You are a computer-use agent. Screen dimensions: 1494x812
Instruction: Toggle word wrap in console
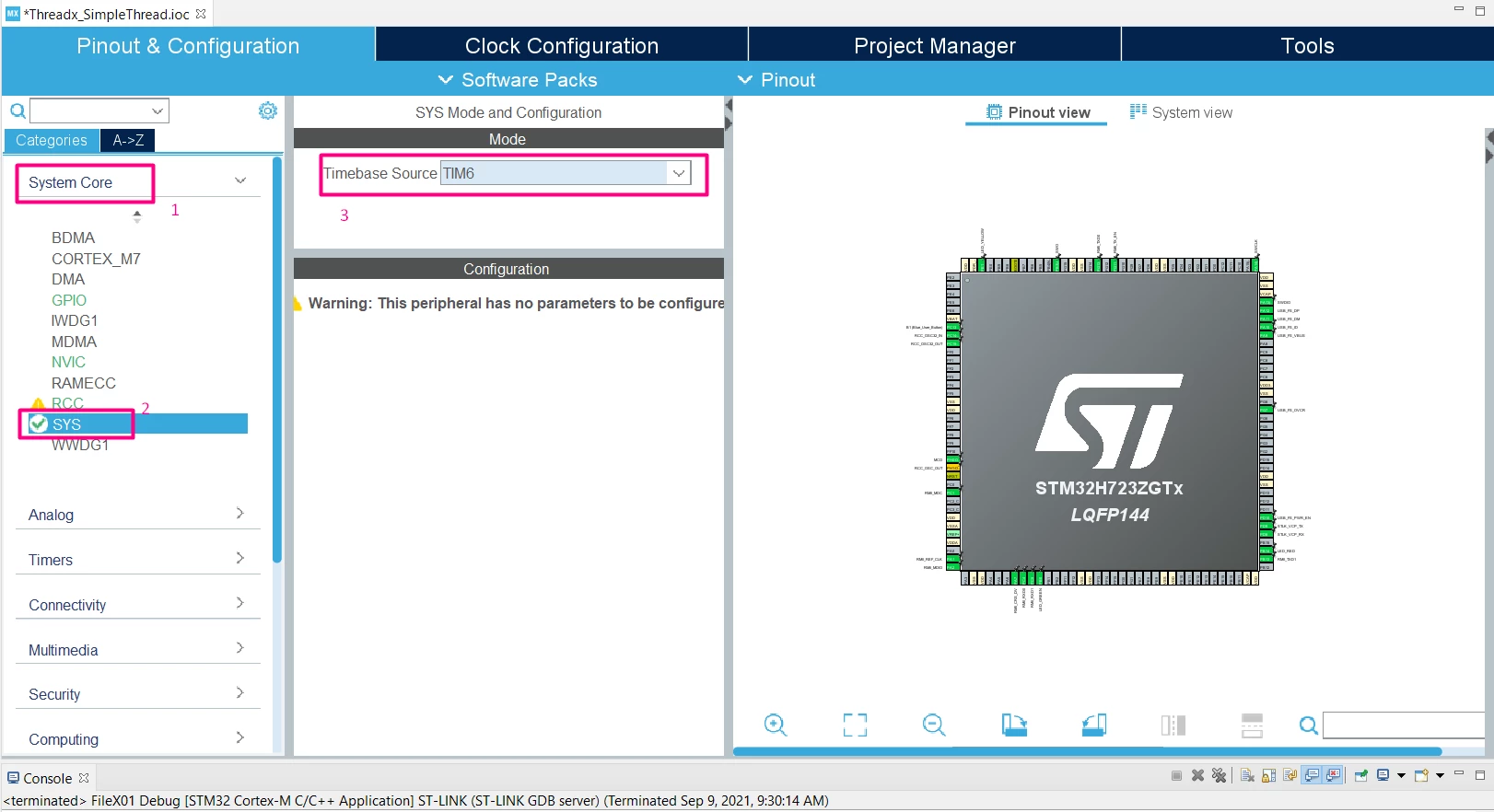[x=1290, y=775]
